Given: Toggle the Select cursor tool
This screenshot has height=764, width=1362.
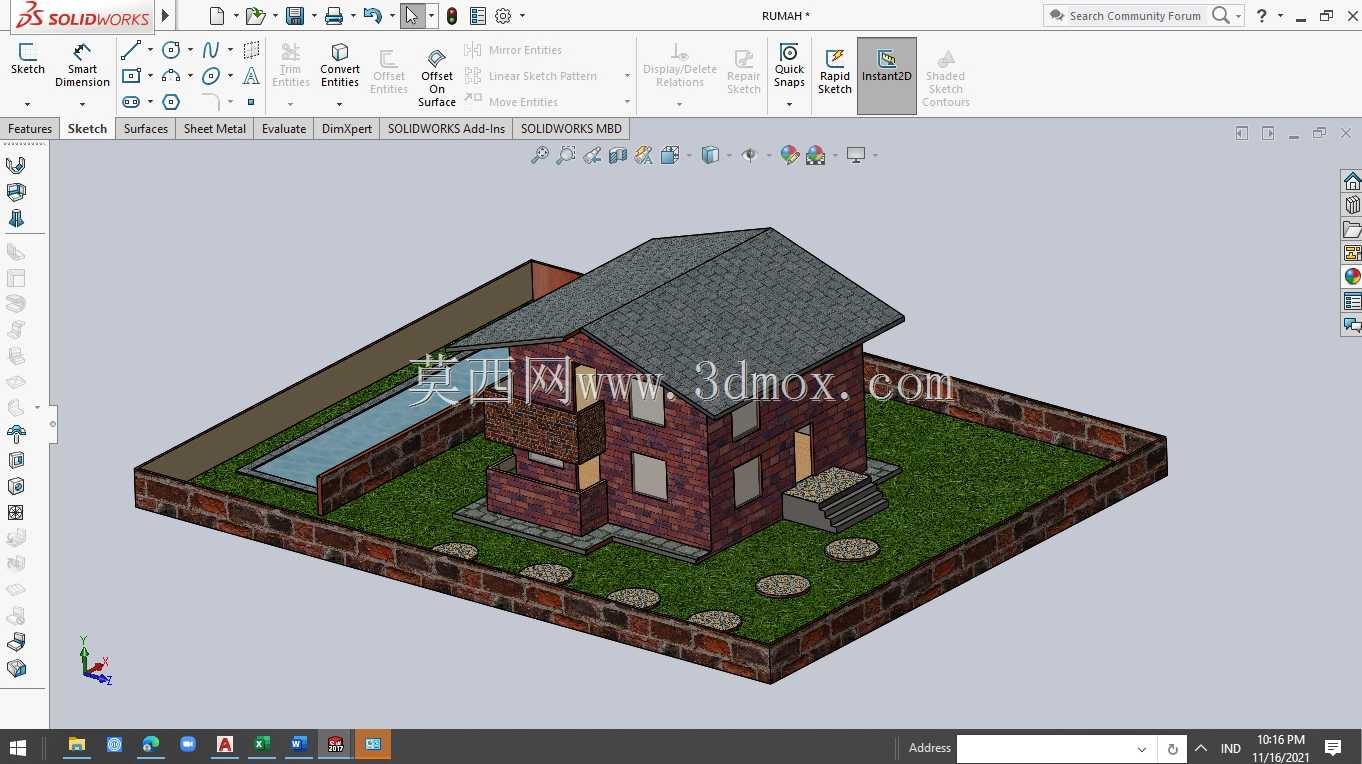Looking at the screenshot, I should coord(412,16).
